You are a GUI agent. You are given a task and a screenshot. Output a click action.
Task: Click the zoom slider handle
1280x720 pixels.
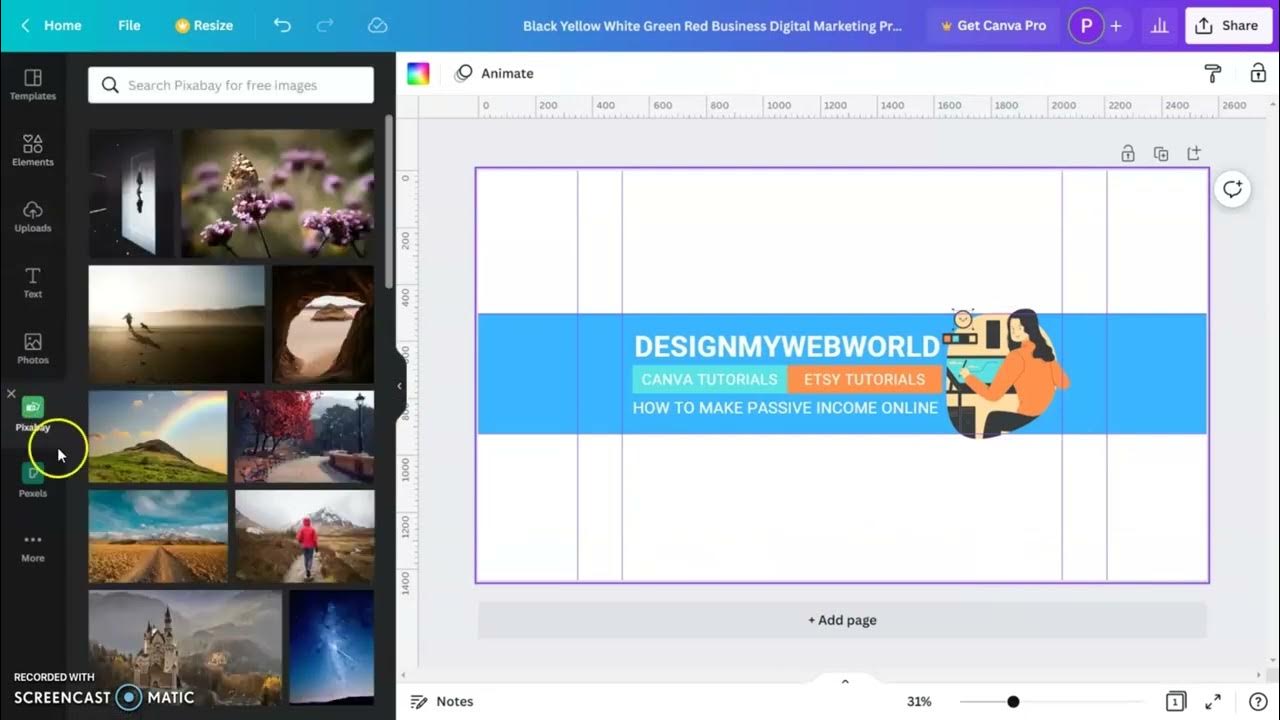[x=1013, y=702]
